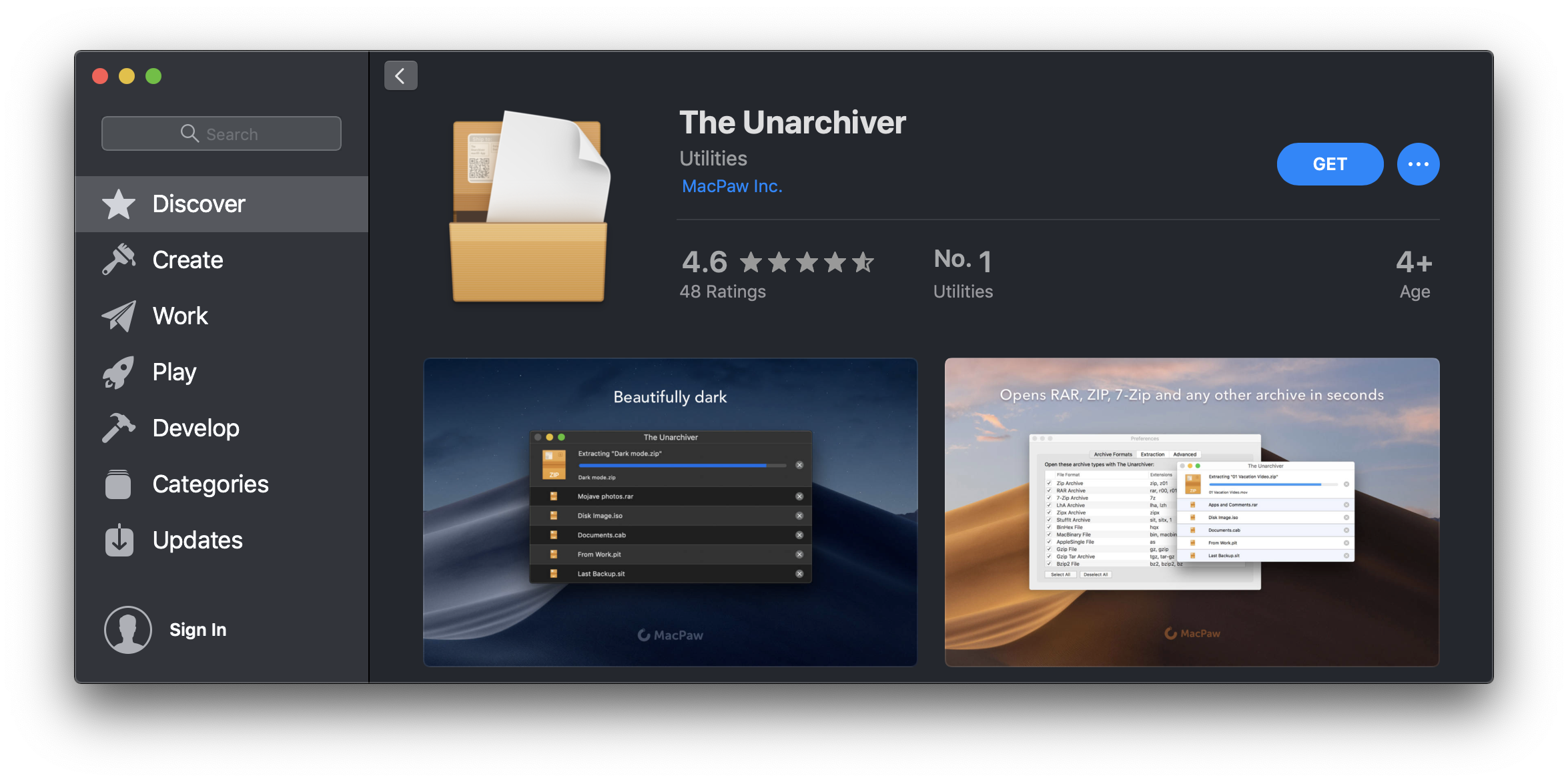Viewport: 1568px width, 782px height.
Task: Select the Work paper-plane icon
Action: [119, 316]
